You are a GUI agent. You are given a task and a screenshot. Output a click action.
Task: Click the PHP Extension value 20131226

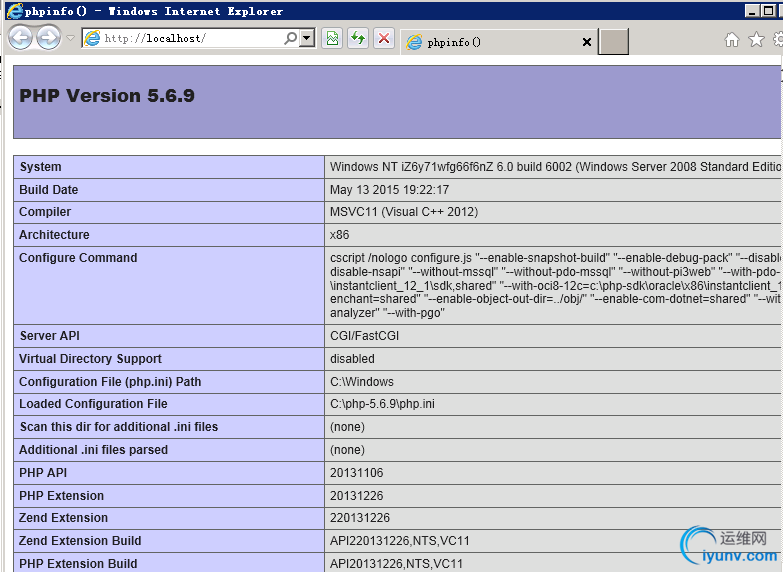click(357, 496)
